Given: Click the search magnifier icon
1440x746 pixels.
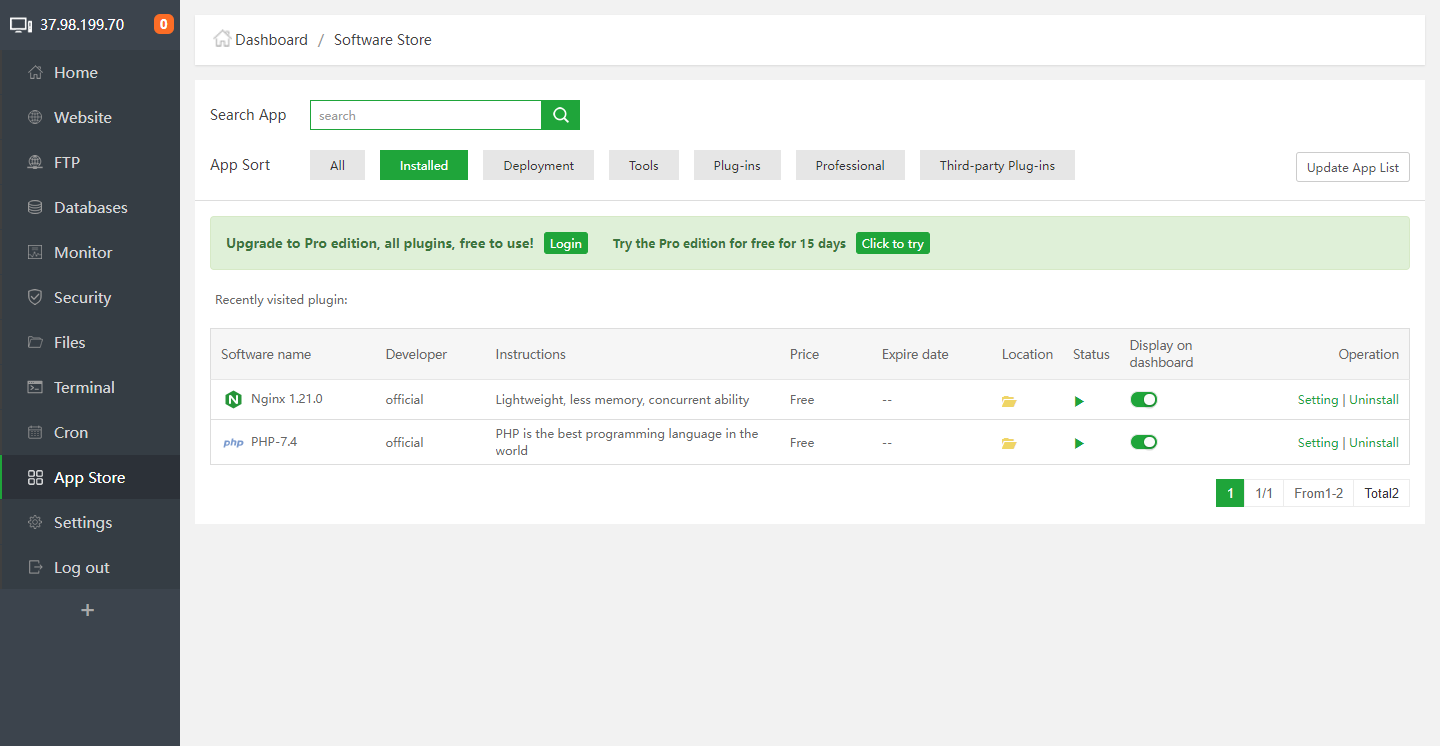Looking at the screenshot, I should pos(560,114).
